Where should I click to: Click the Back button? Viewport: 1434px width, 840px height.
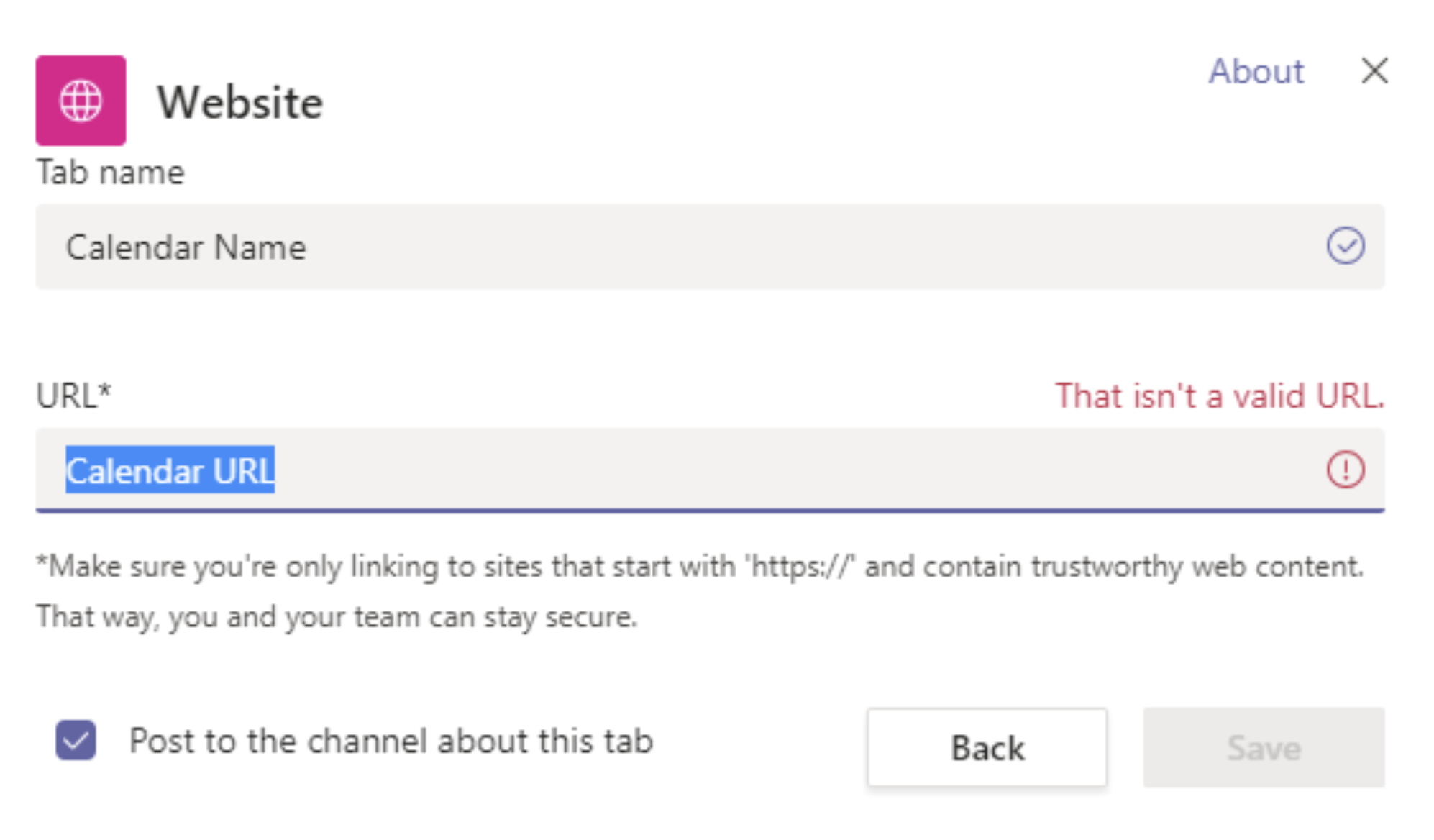point(987,747)
